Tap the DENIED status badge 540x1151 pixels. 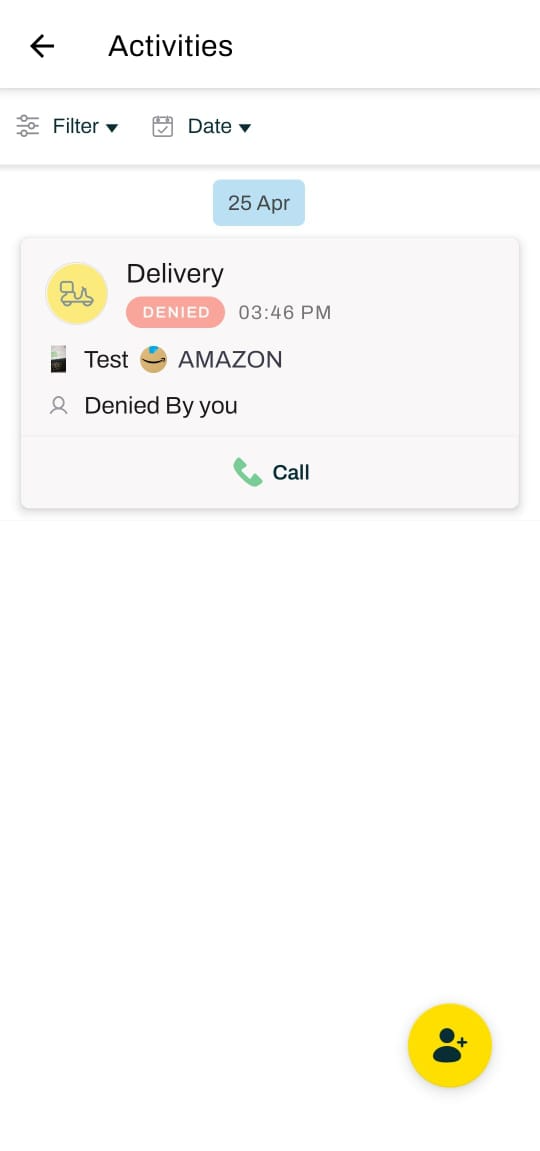point(175,312)
